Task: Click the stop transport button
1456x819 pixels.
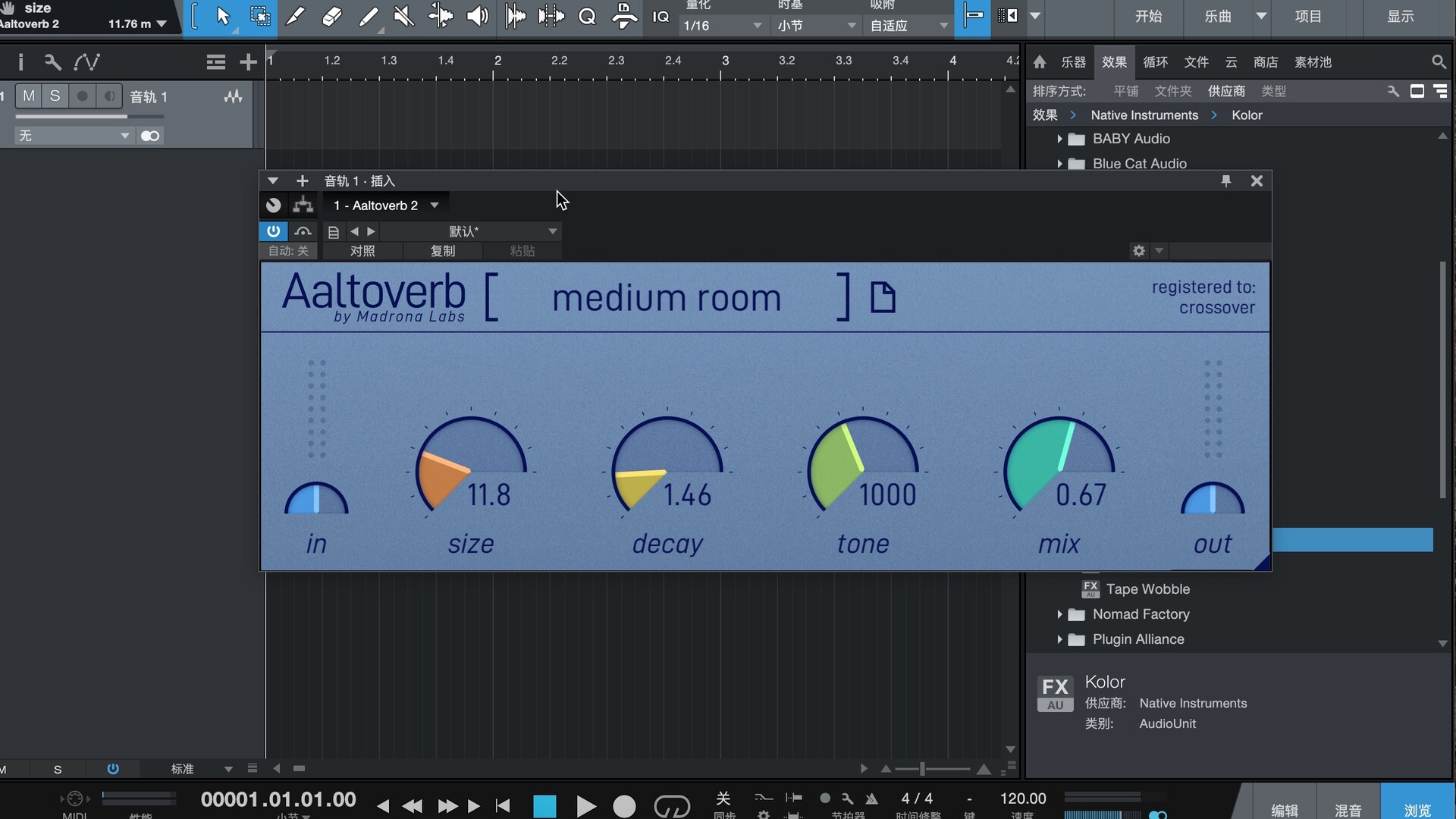Action: [x=544, y=805]
